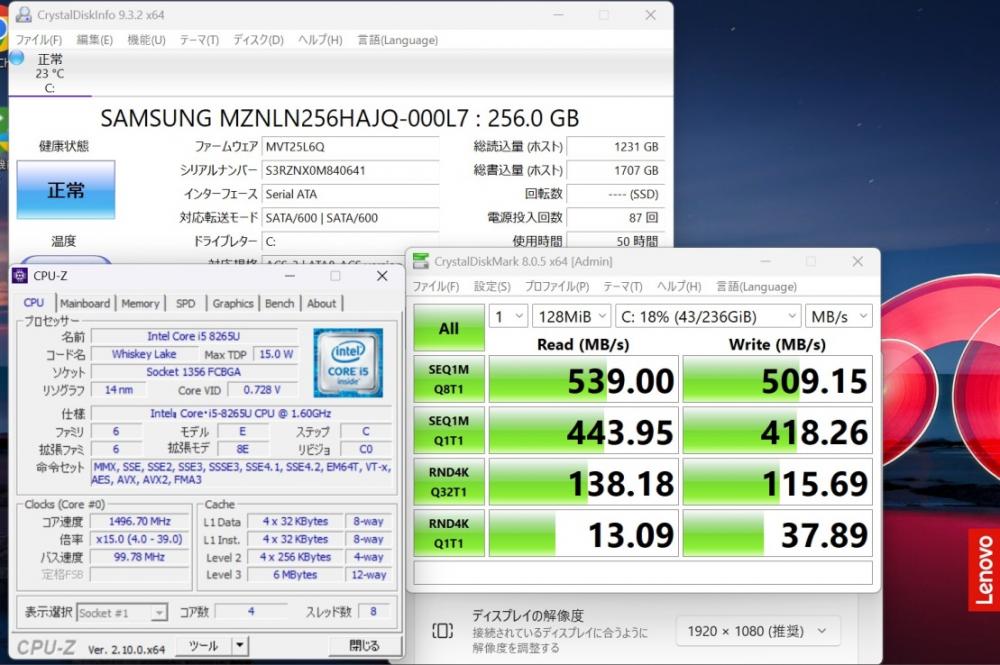Switch to the Mainboard tab in CPU-Z
Image resolution: width=1000 pixels, height=665 pixels.
(85, 303)
